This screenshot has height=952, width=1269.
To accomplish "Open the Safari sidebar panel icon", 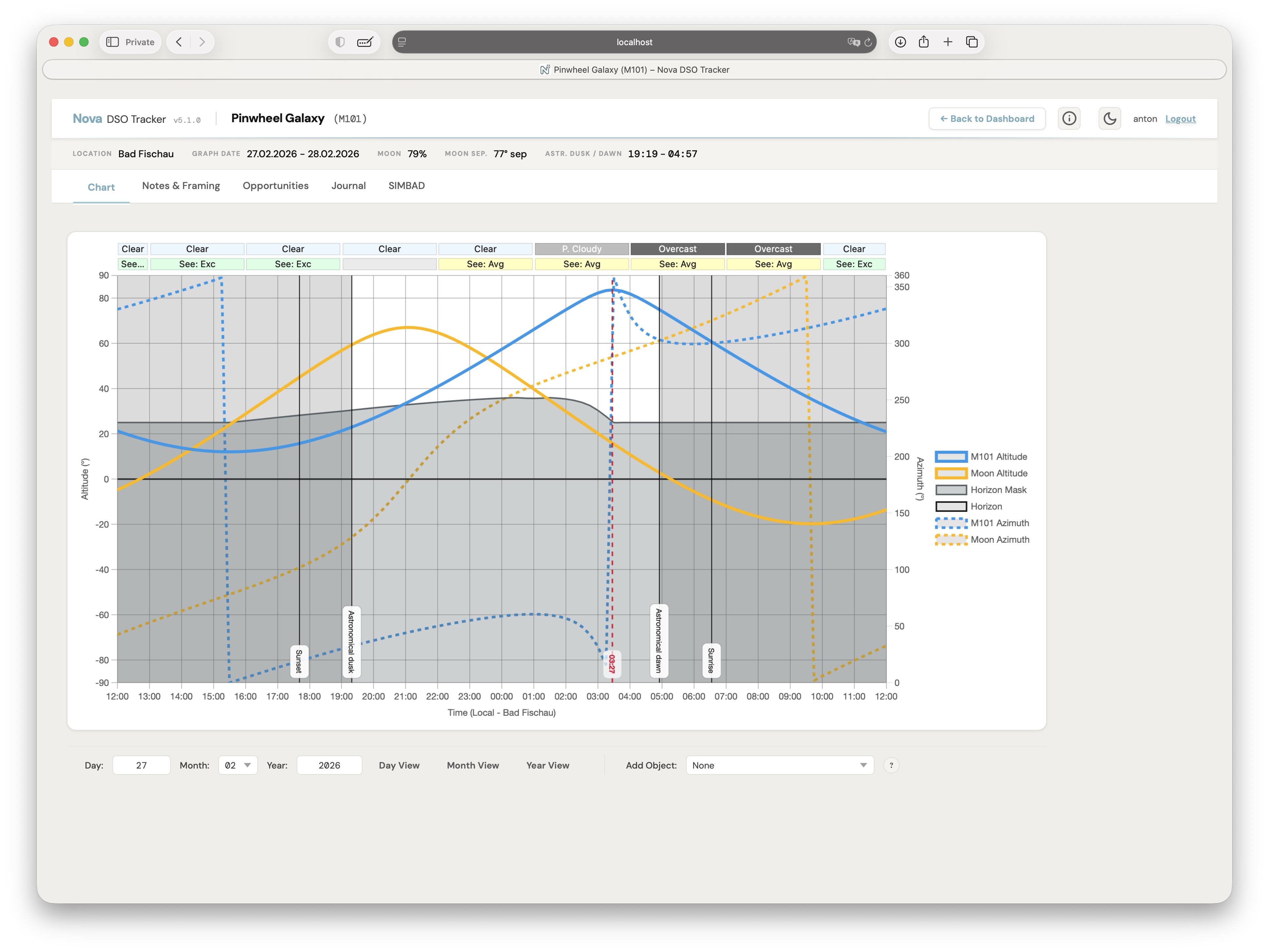I will tap(112, 42).
